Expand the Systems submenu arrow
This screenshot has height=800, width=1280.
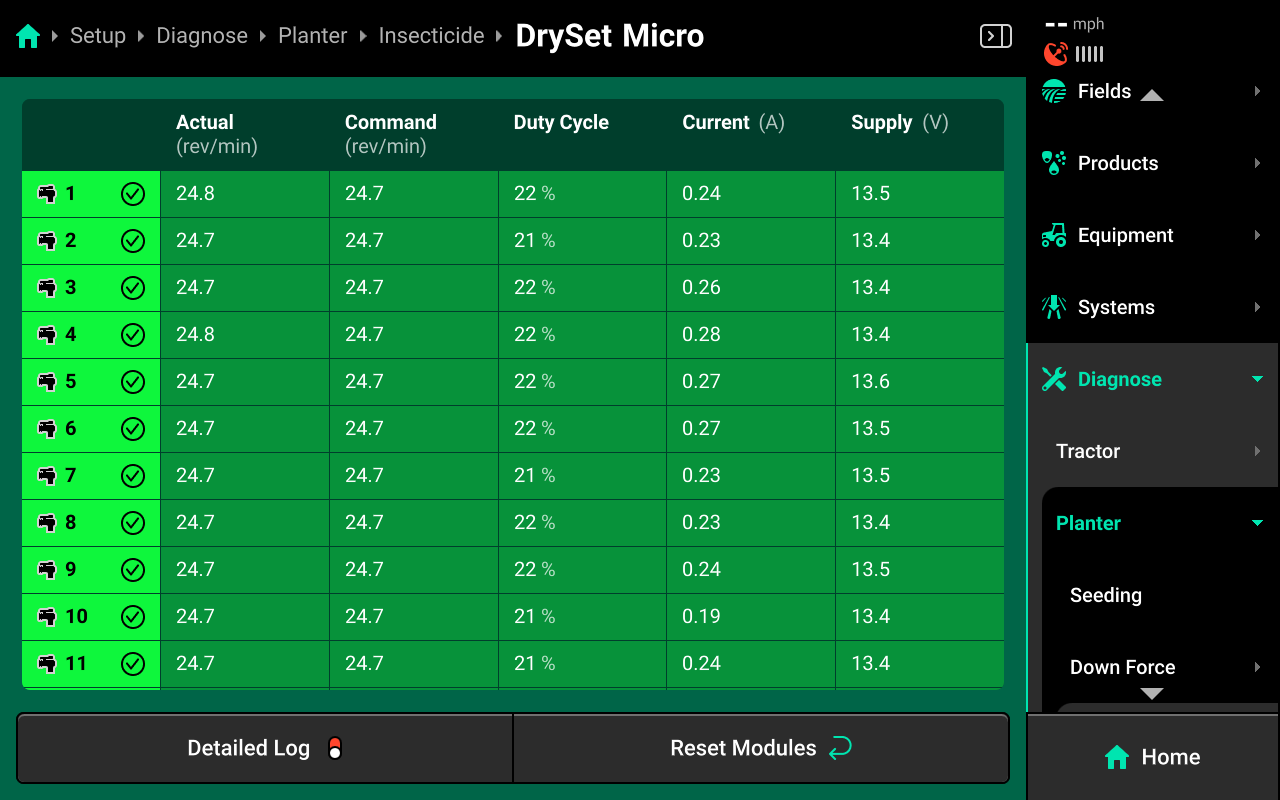click(x=1257, y=307)
